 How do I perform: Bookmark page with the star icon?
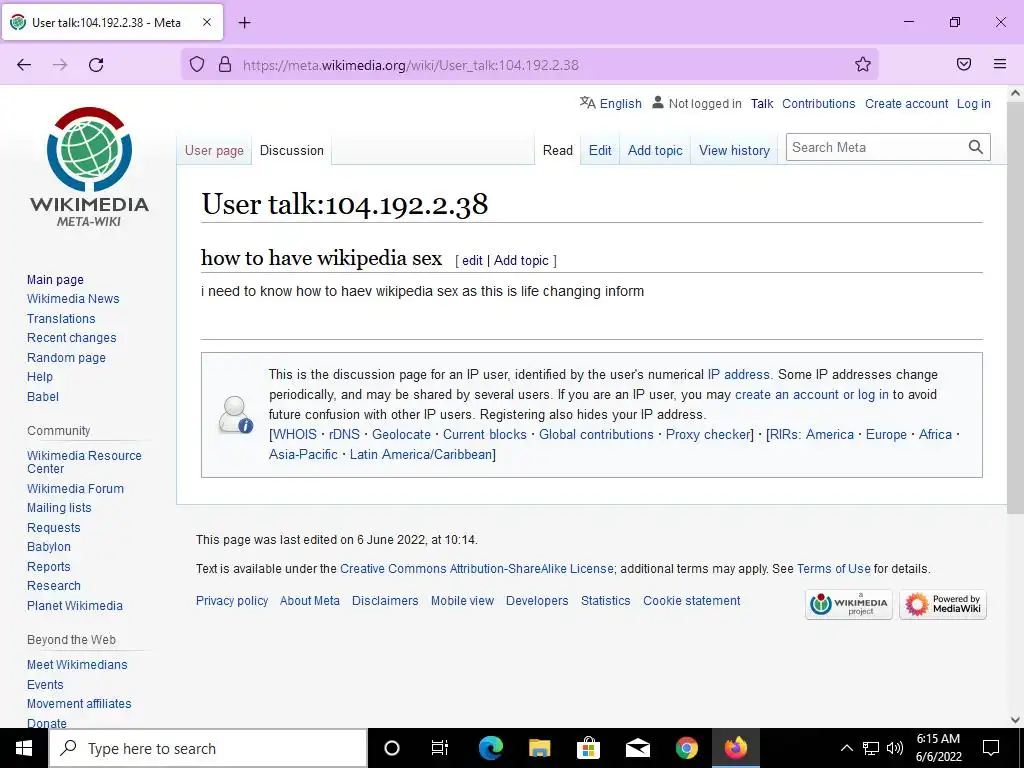[x=863, y=64]
